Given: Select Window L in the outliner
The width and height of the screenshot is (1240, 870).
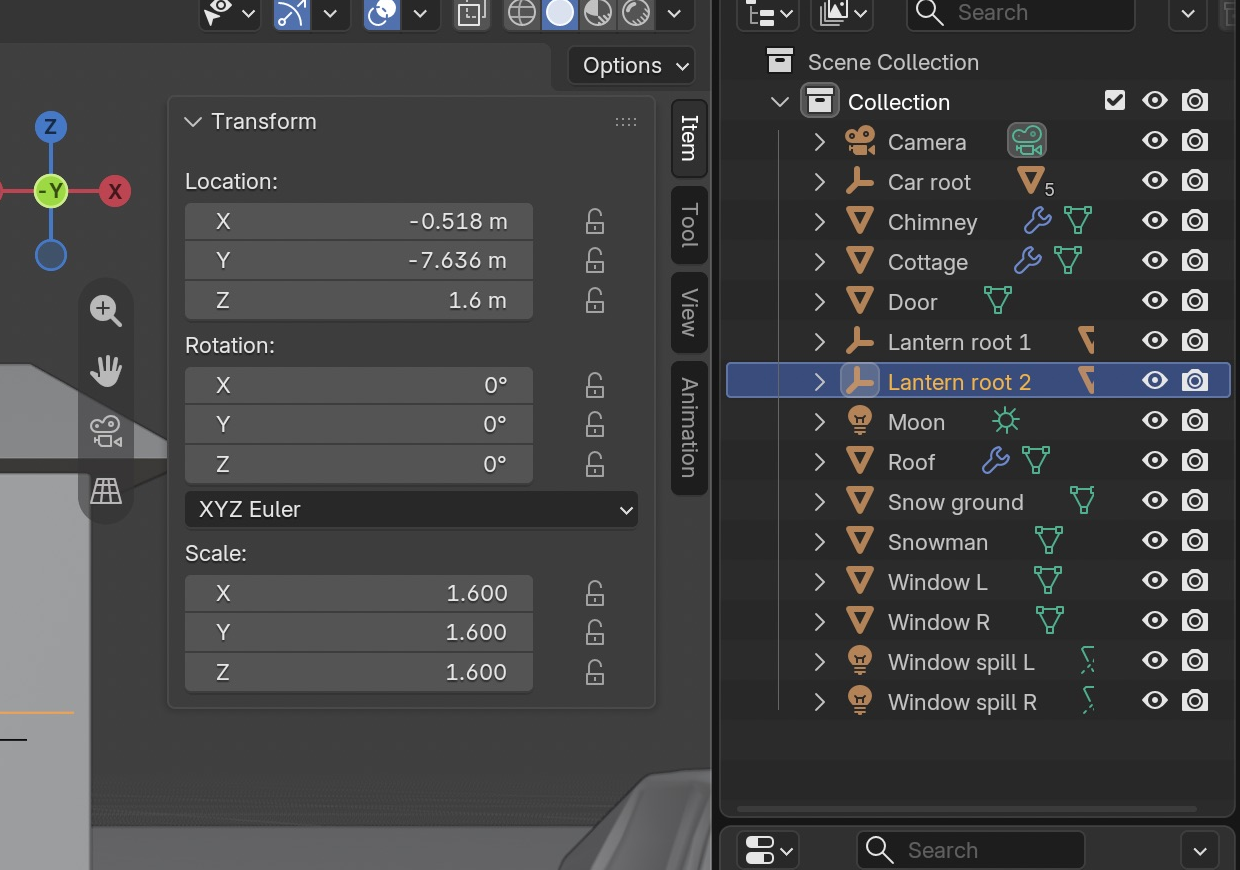Looking at the screenshot, I should [937, 582].
